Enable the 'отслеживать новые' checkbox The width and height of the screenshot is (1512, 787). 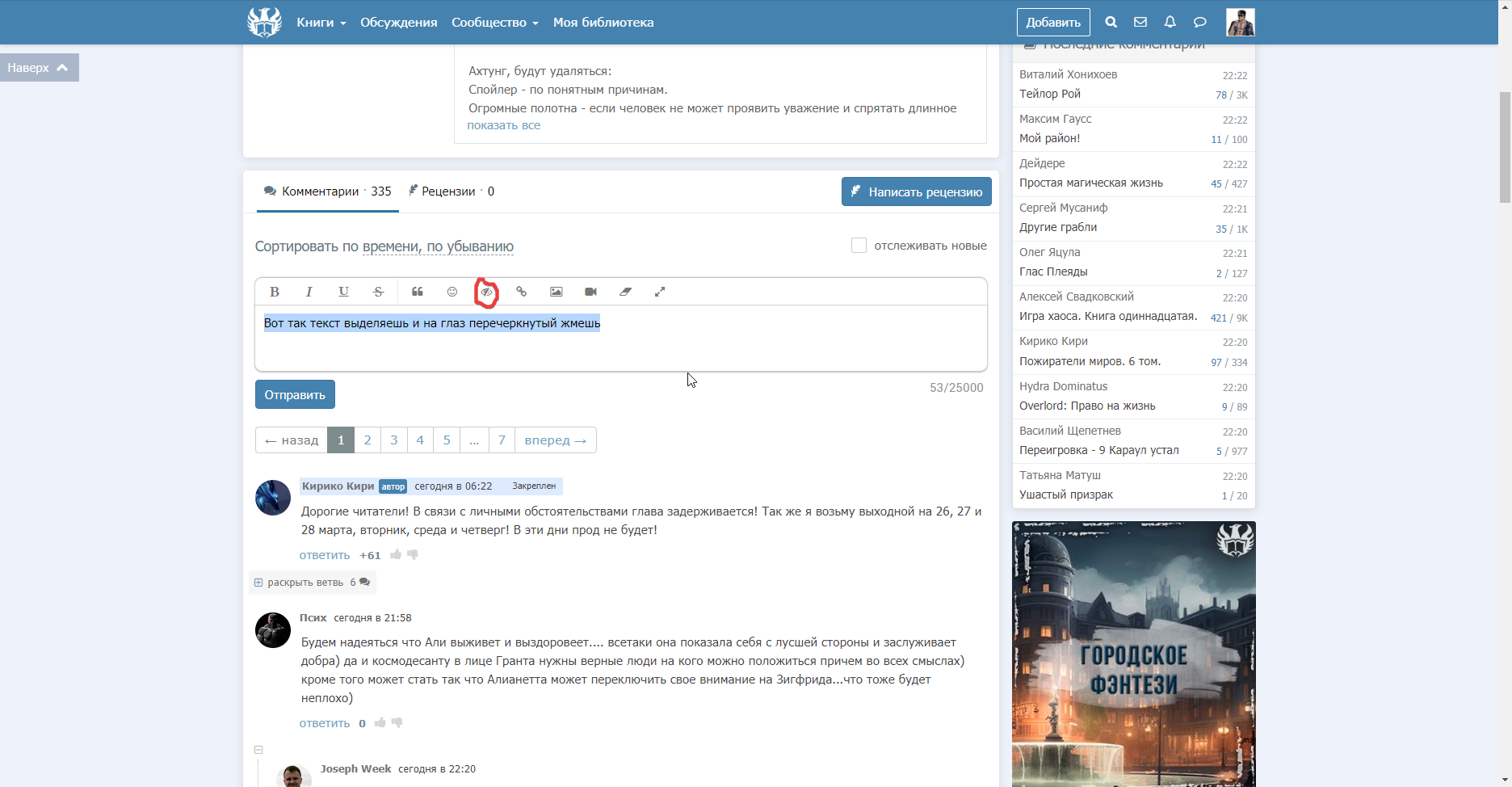(x=859, y=246)
